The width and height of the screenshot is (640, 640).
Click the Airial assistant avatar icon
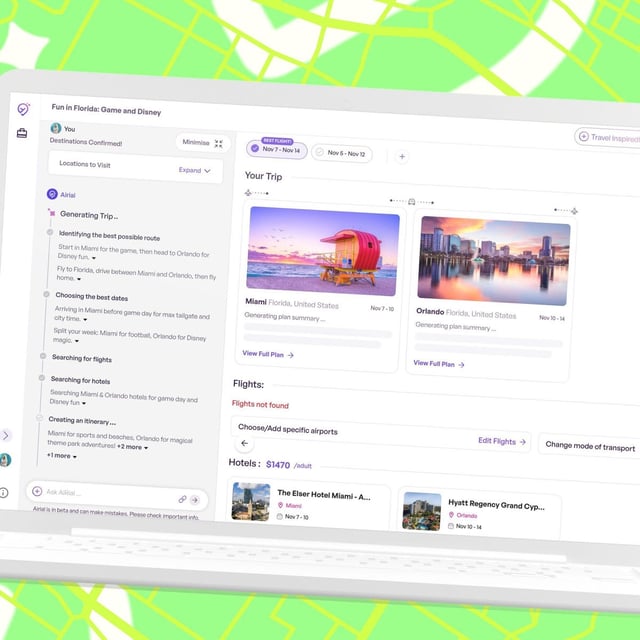click(52, 193)
